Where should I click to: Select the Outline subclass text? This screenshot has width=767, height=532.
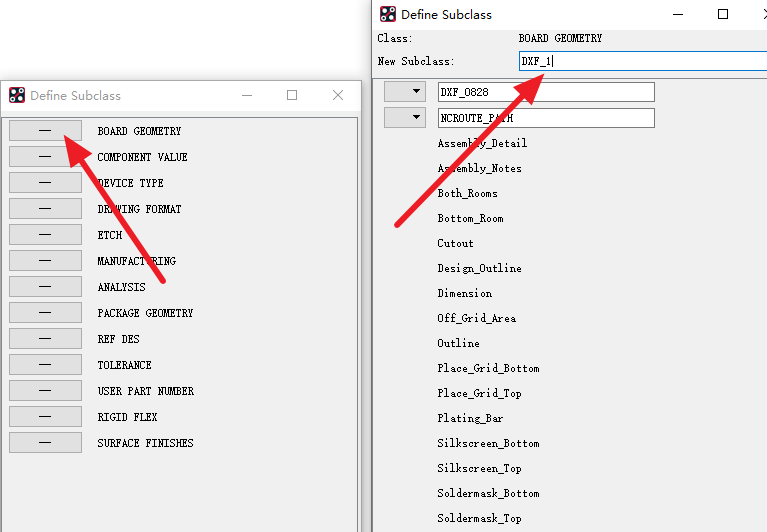(x=458, y=343)
